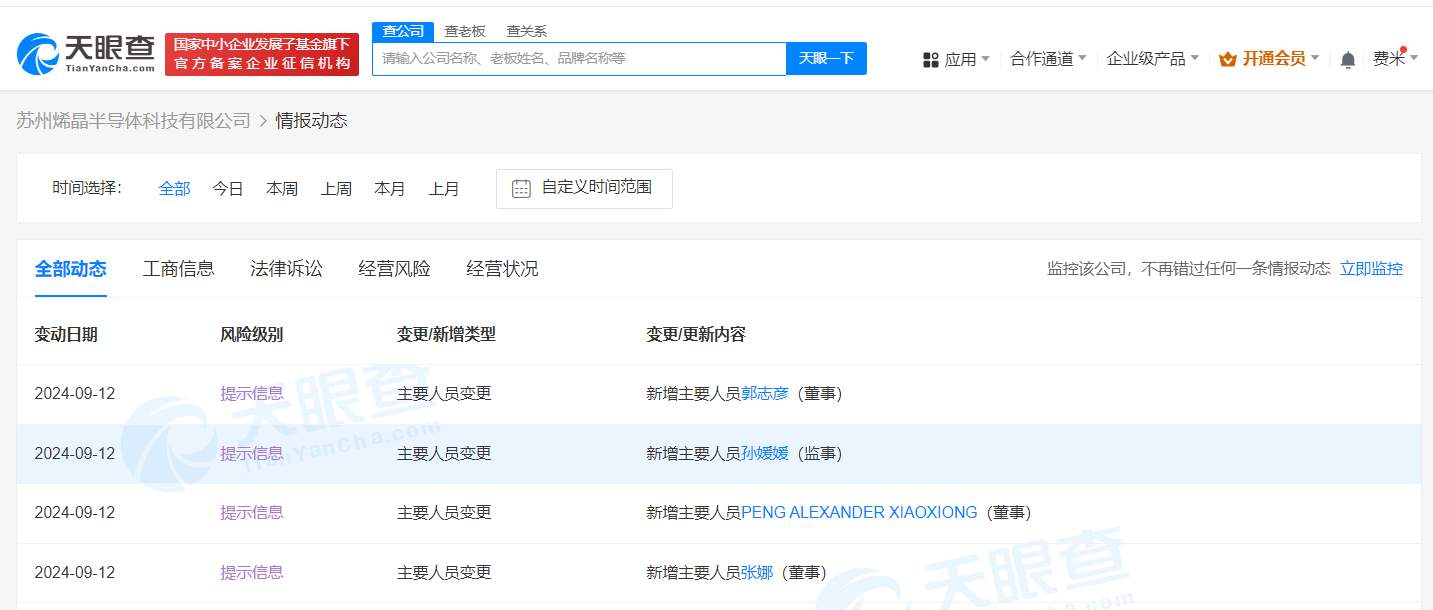Click the crown icon next to 开通会员

[x=1227, y=59]
